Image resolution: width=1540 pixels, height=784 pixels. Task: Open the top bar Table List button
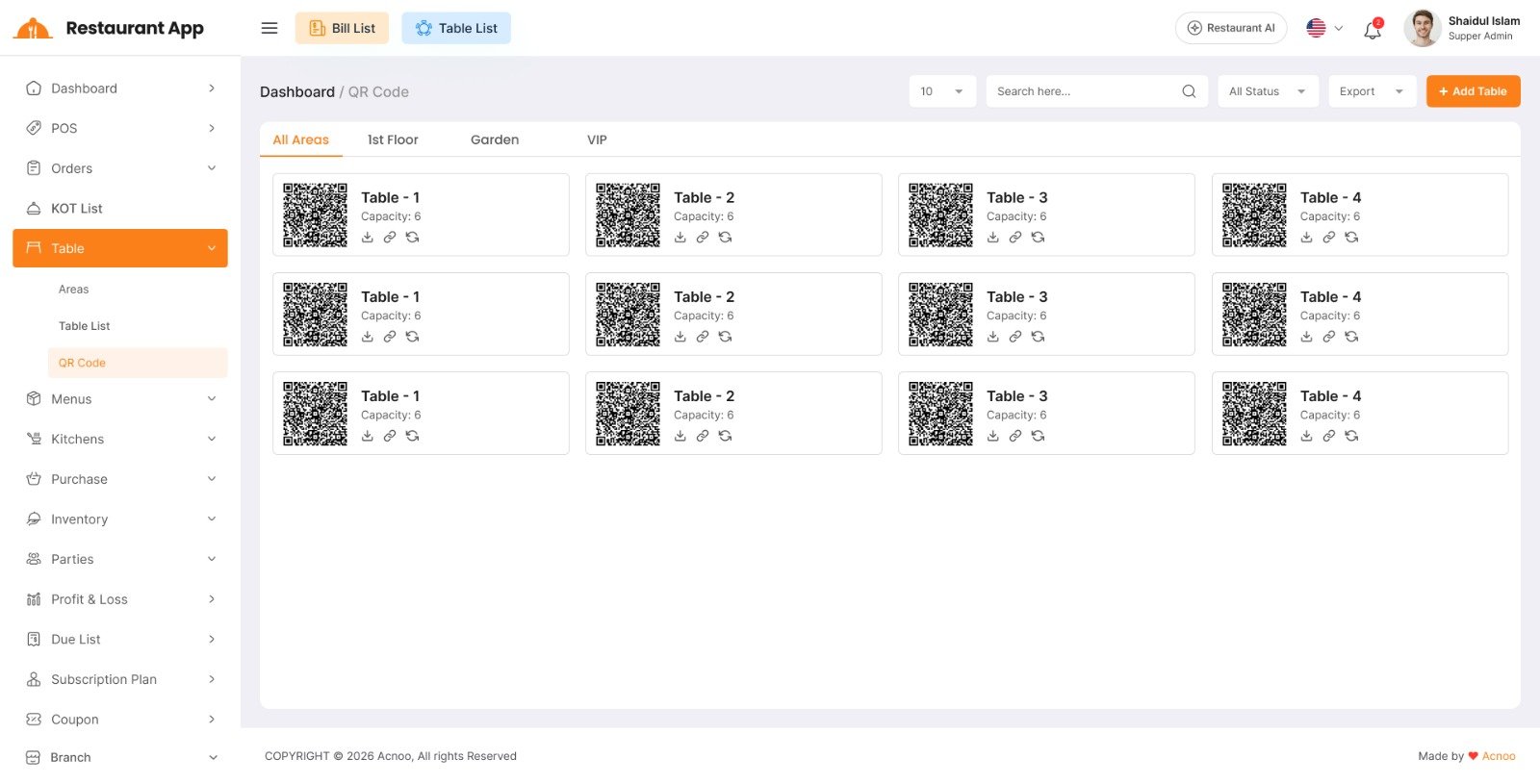(x=456, y=28)
